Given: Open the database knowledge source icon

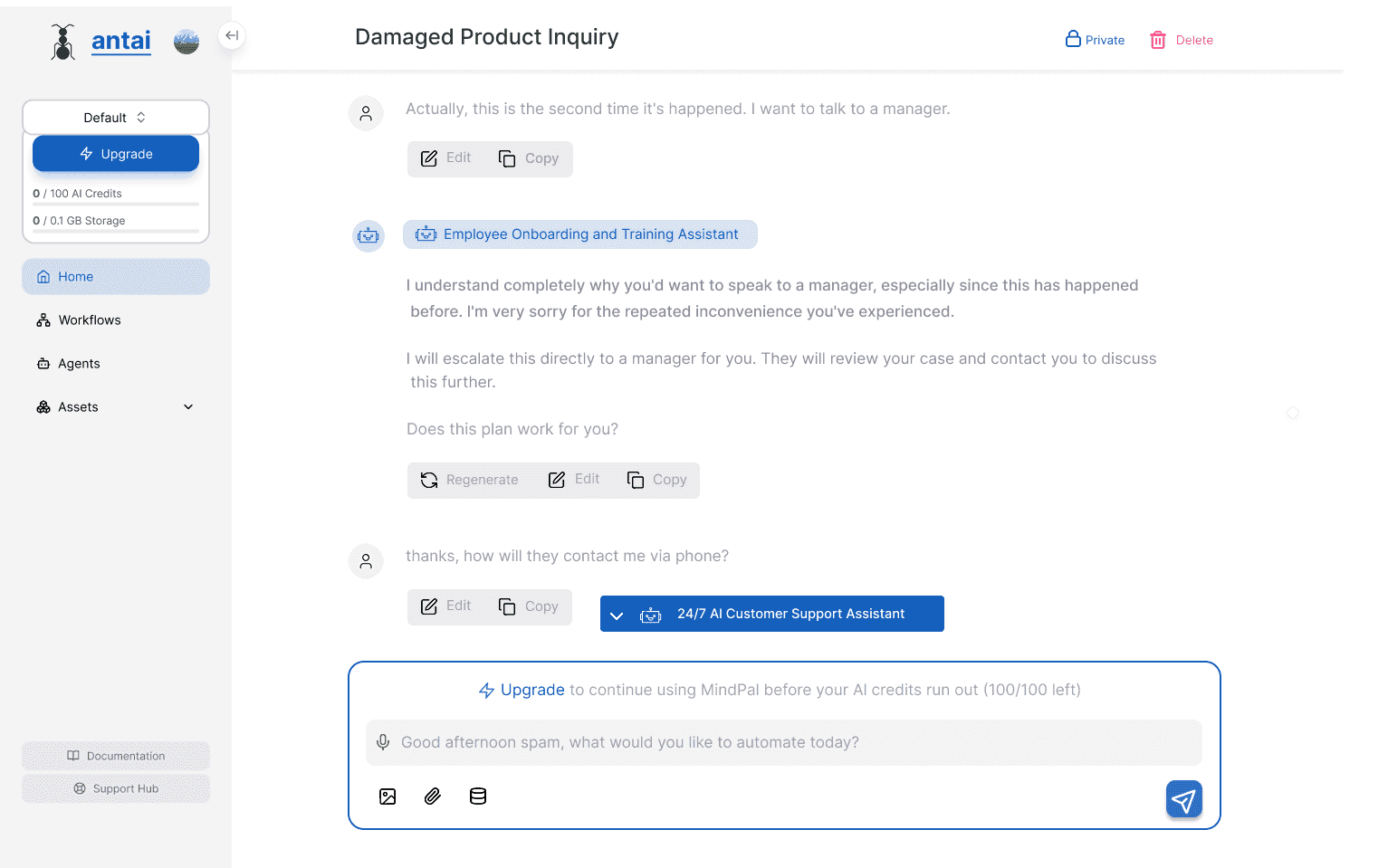Looking at the screenshot, I should click(x=478, y=796).
